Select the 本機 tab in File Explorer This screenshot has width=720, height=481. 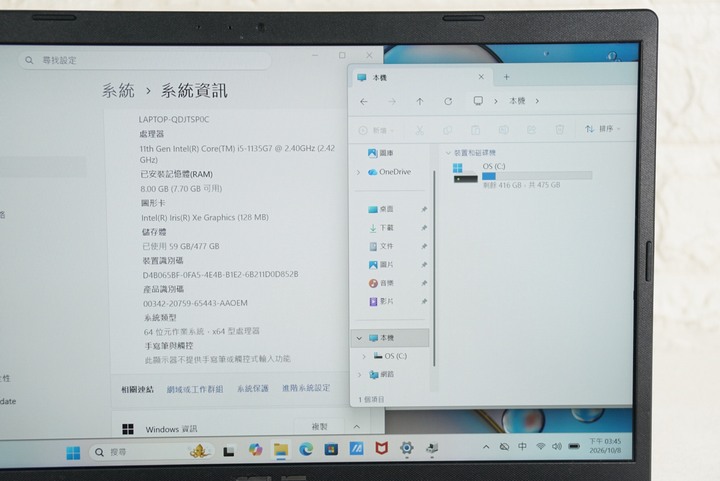point(421,78)
